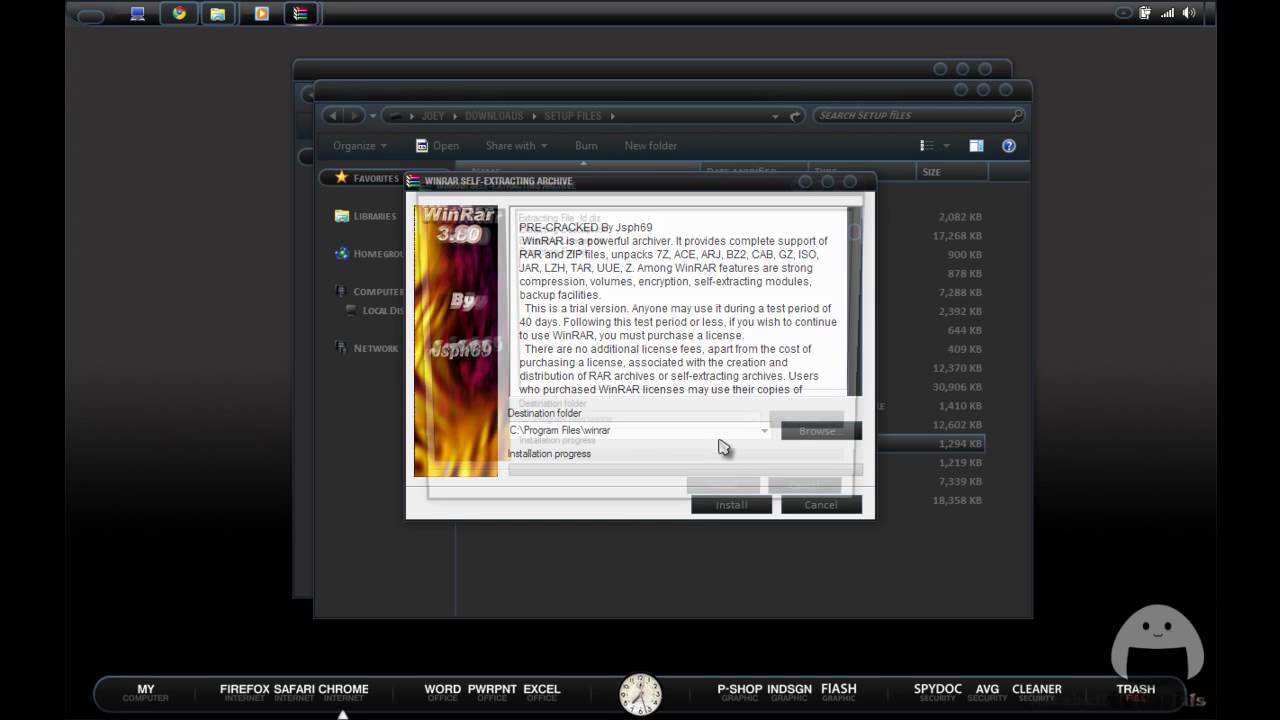Open the media player icon in top taskbar

pos(262,14)
